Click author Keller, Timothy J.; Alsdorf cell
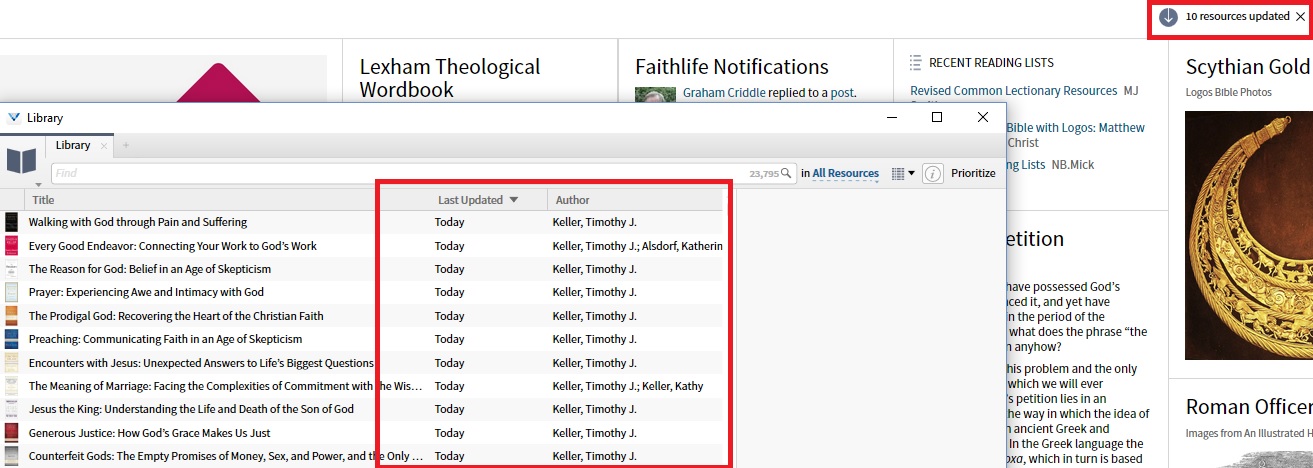1313x468 pixels. [x=637, y=246]
